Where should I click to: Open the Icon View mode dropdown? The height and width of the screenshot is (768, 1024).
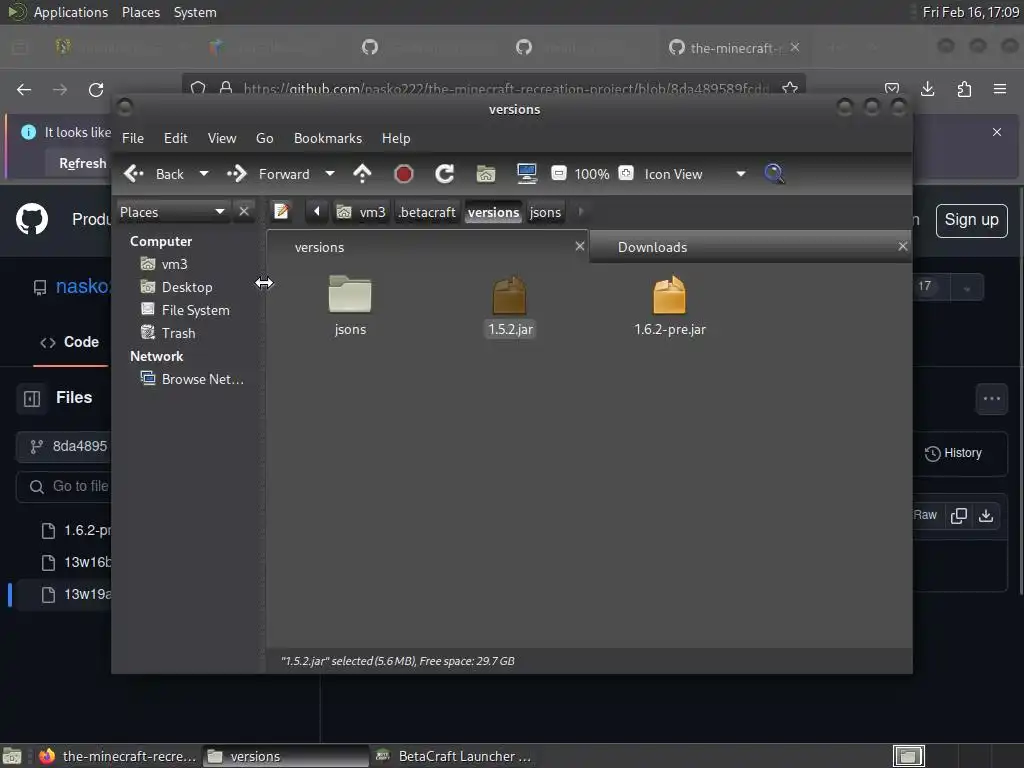pos(696,174)
